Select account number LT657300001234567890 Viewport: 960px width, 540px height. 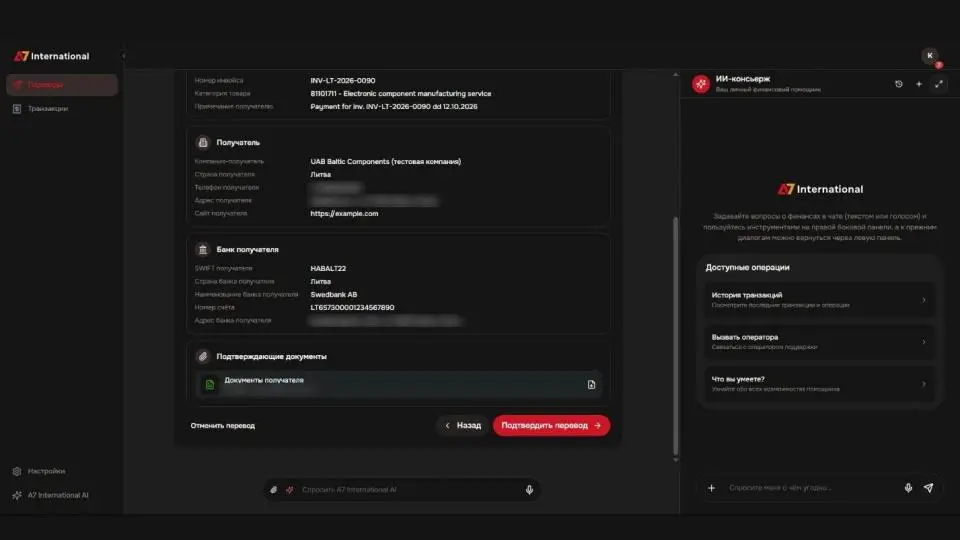point(352,307)
